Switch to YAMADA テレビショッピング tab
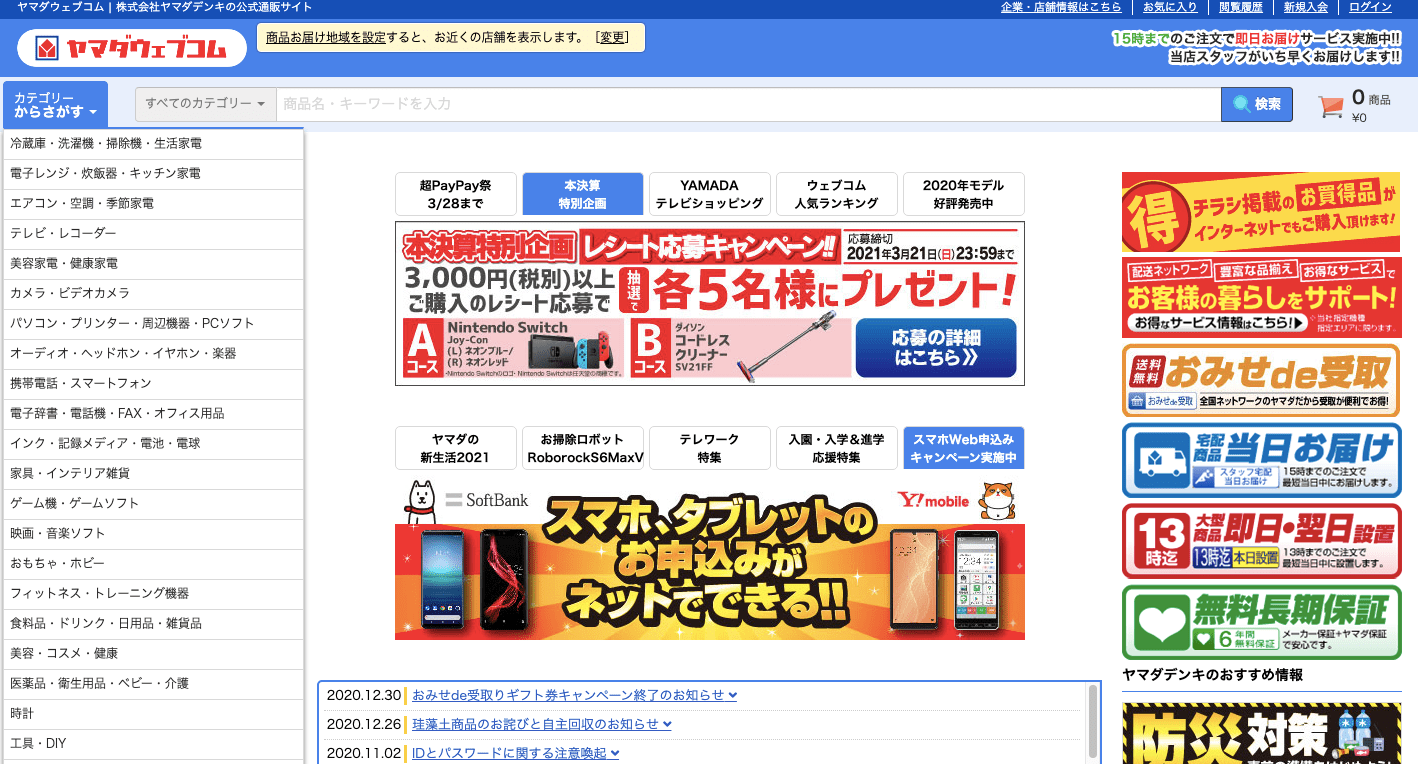The height and width of the screenshot is (764, 1418). 710,194
